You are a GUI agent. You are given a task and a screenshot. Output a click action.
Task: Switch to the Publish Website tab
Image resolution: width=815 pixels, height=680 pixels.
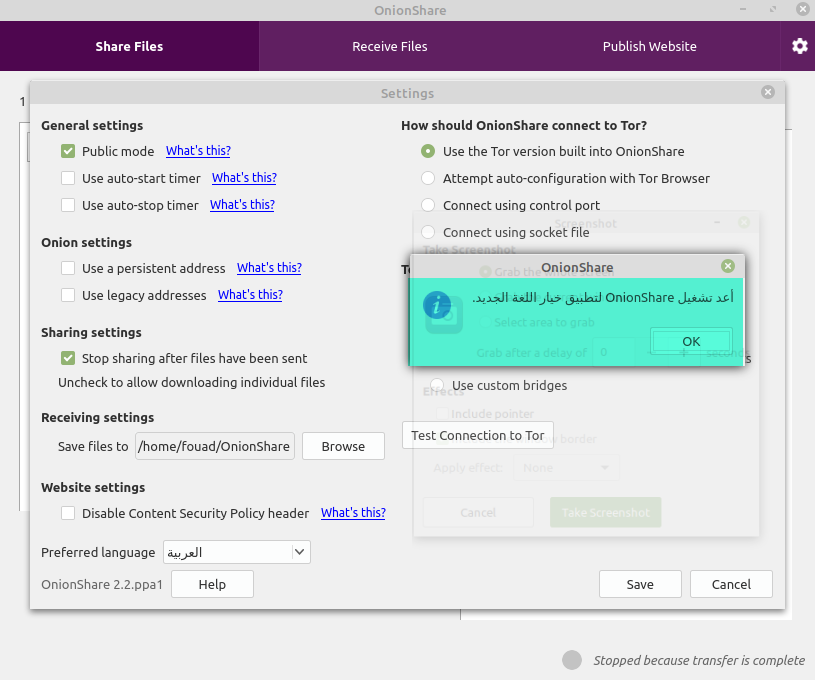point(649,46)
